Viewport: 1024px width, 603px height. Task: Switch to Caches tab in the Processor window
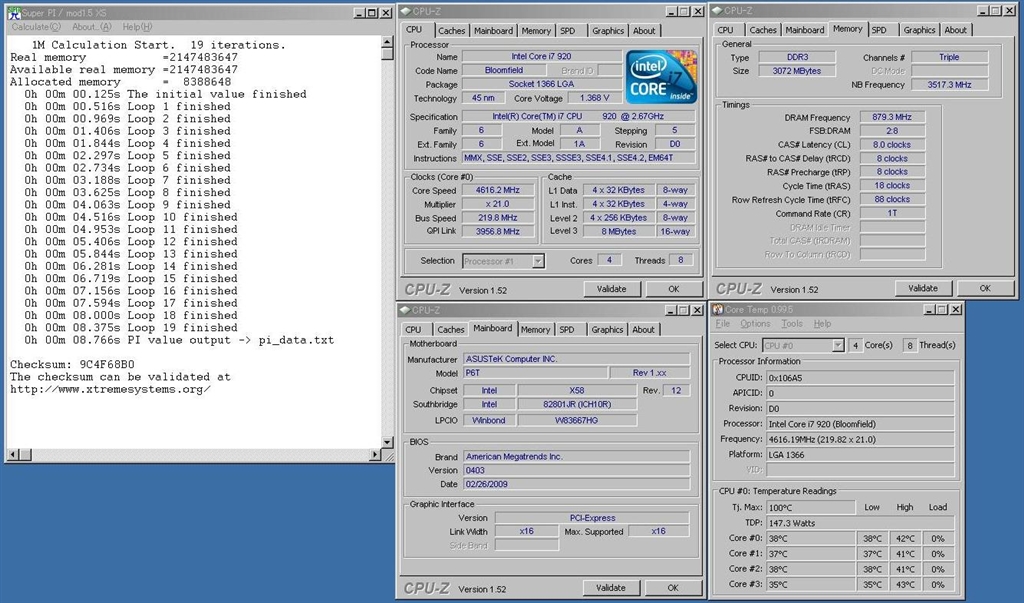452,31
